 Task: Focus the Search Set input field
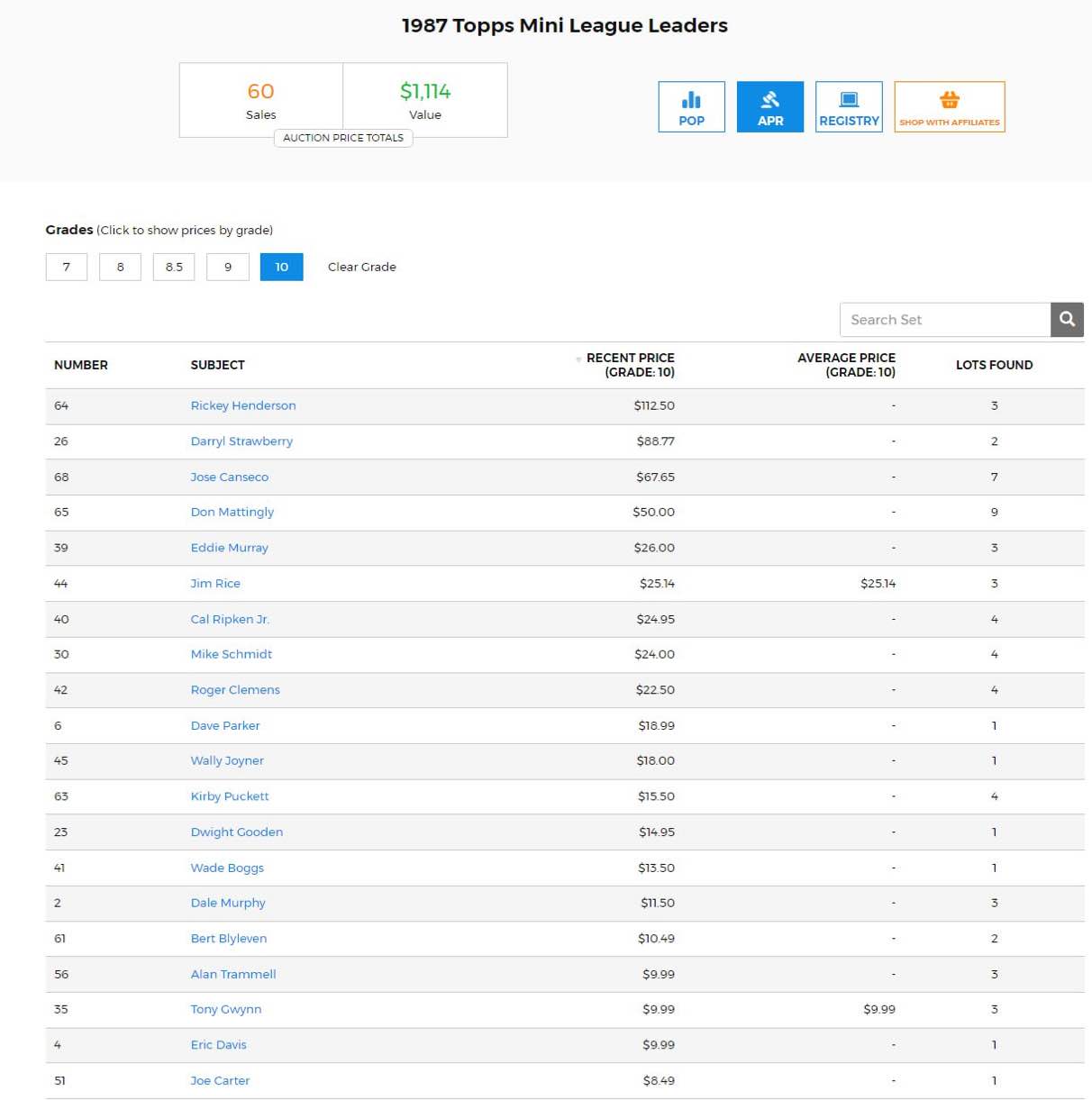pos(945,320)
